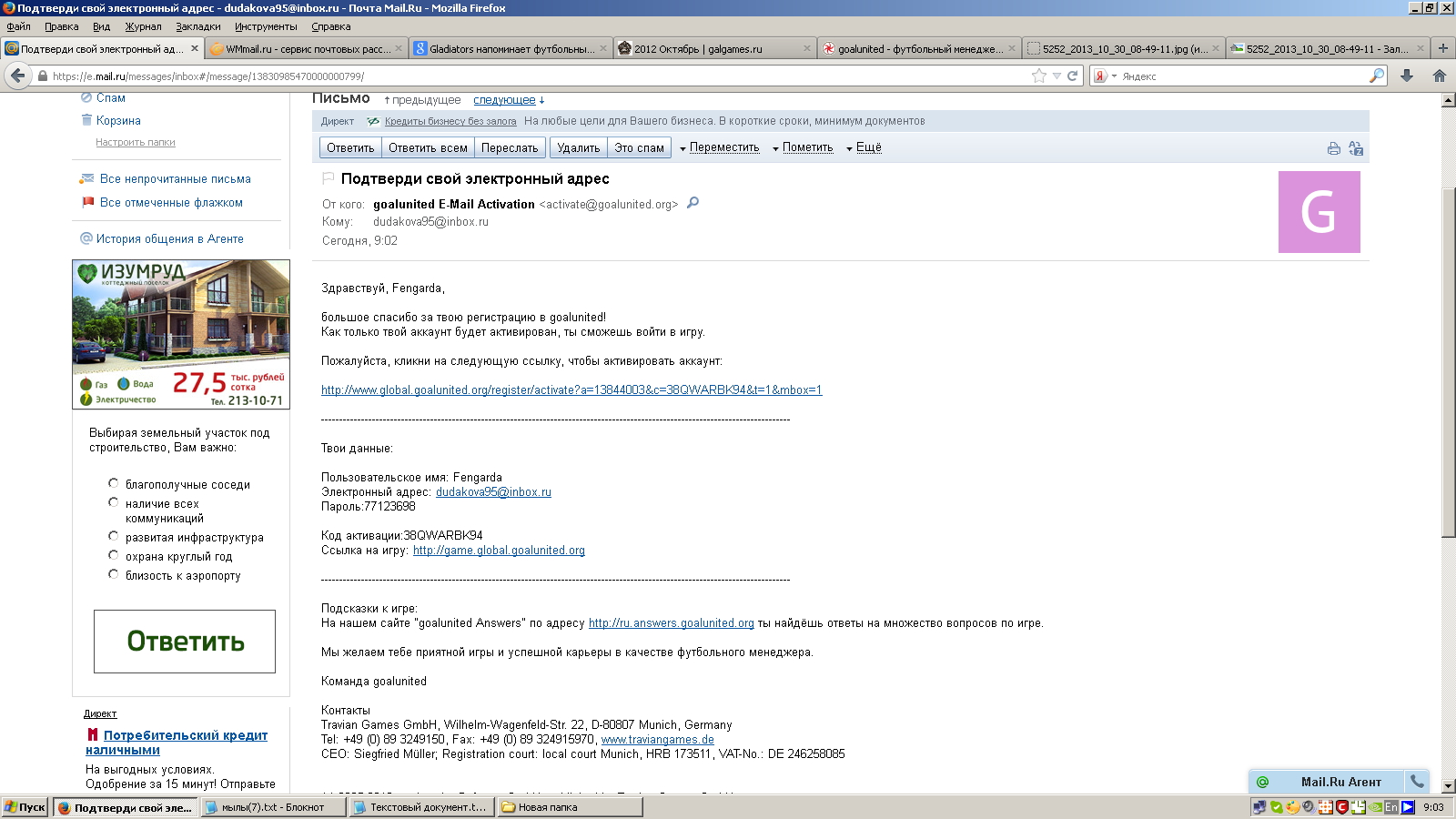
Task: Open the ru.answers.goalunited.org link
Action: tap(672, 623)
